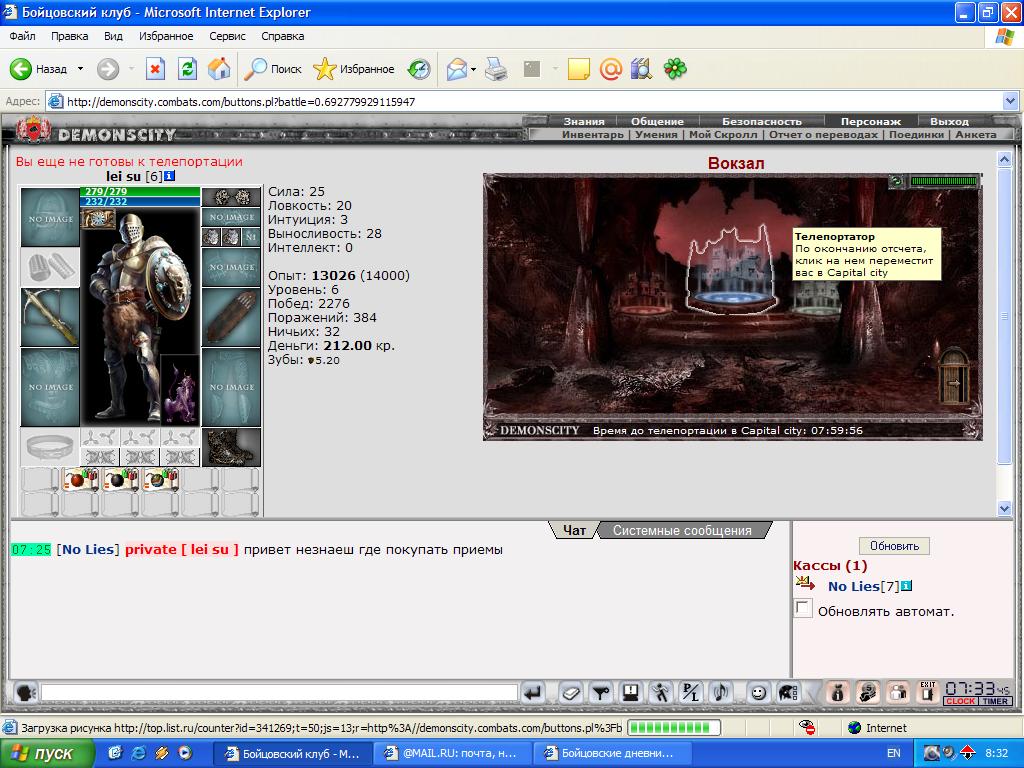The image size is (1024, 768).
Task: Open the Инвентарь link in game header
Action: (592, 135)
